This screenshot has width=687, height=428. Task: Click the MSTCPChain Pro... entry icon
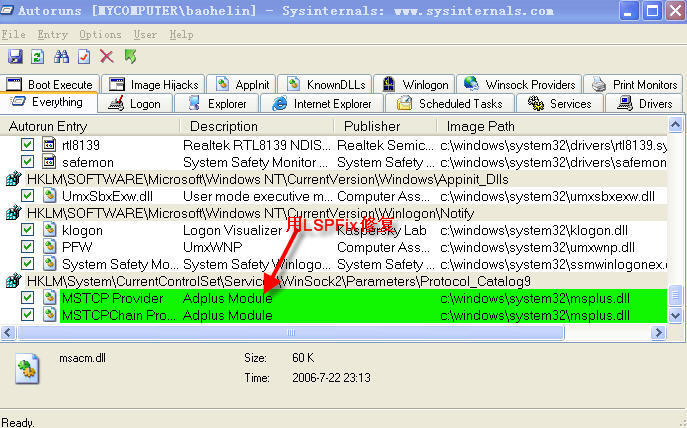click(x=50, y=315)
